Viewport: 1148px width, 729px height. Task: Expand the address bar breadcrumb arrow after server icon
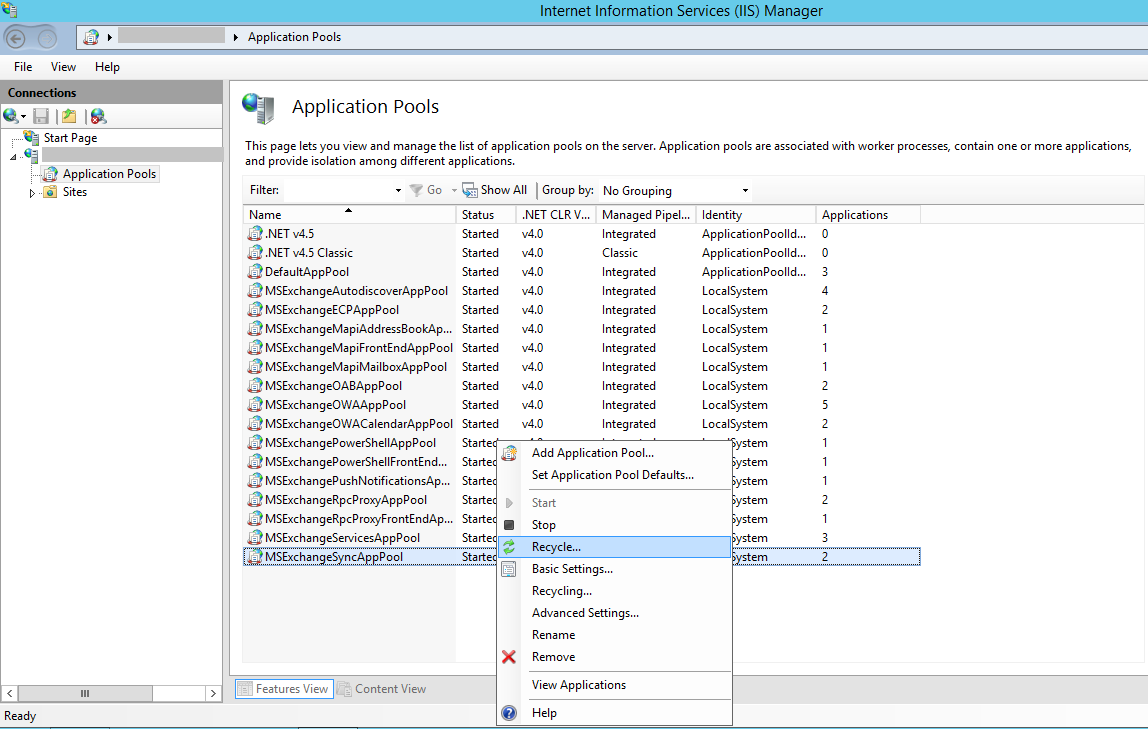point(110,37)
